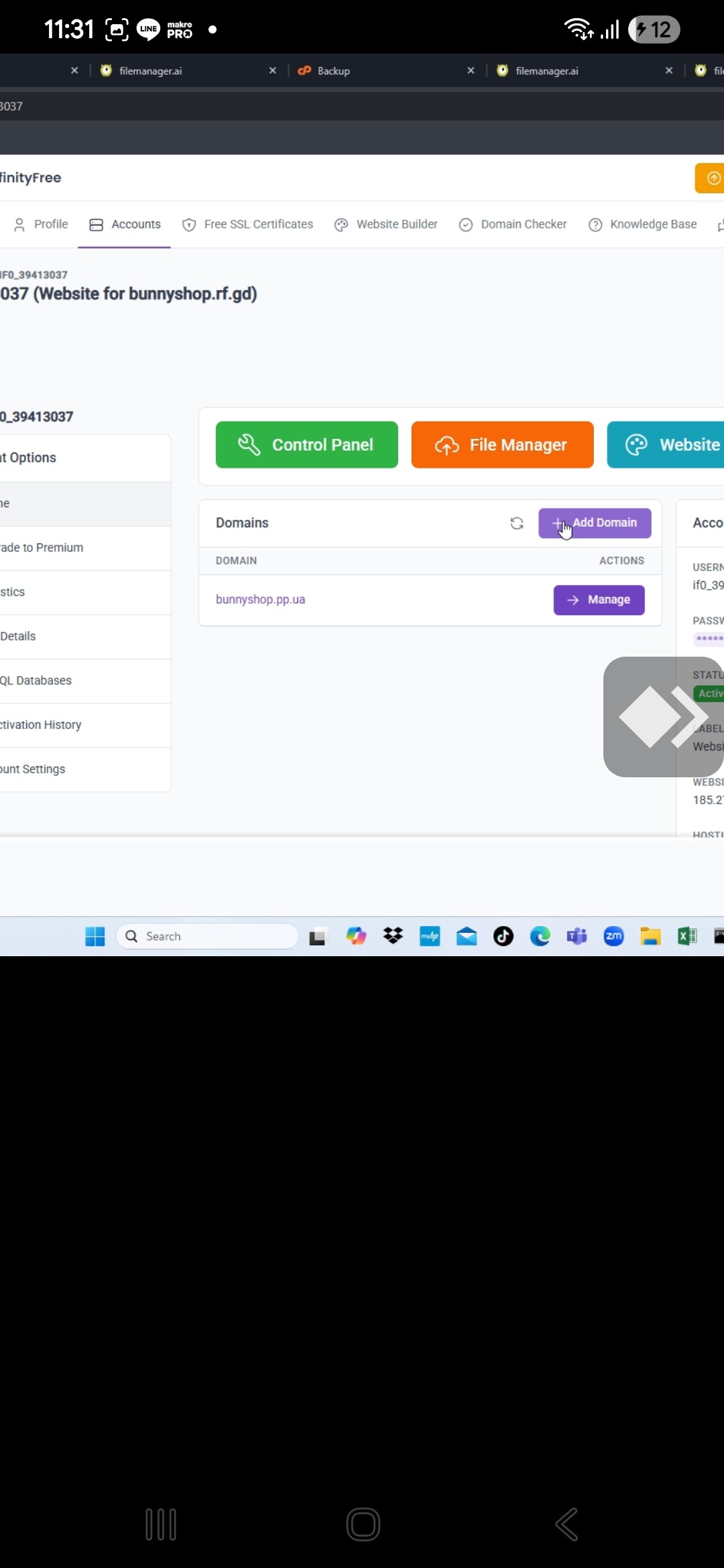
Task: Open the bunnyshop.pp.ua domain link
Action: [x=260, y=600]
